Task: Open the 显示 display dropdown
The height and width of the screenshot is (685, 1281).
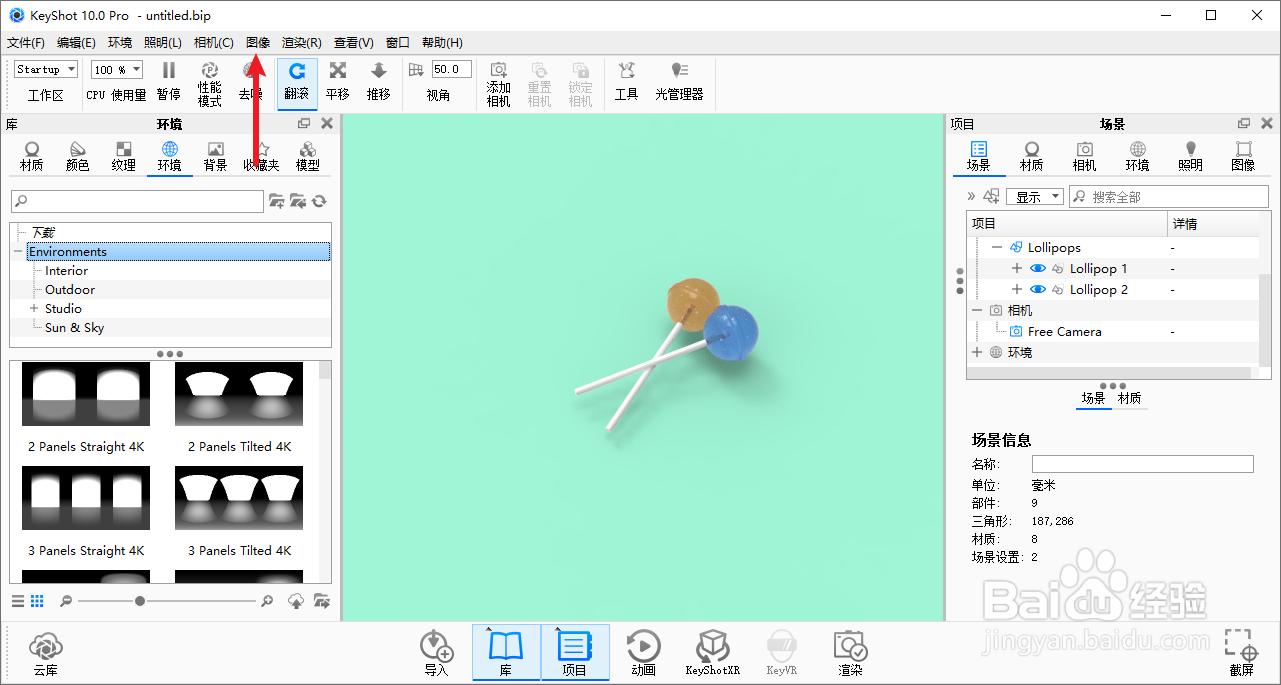Action: pos(1035,197)
